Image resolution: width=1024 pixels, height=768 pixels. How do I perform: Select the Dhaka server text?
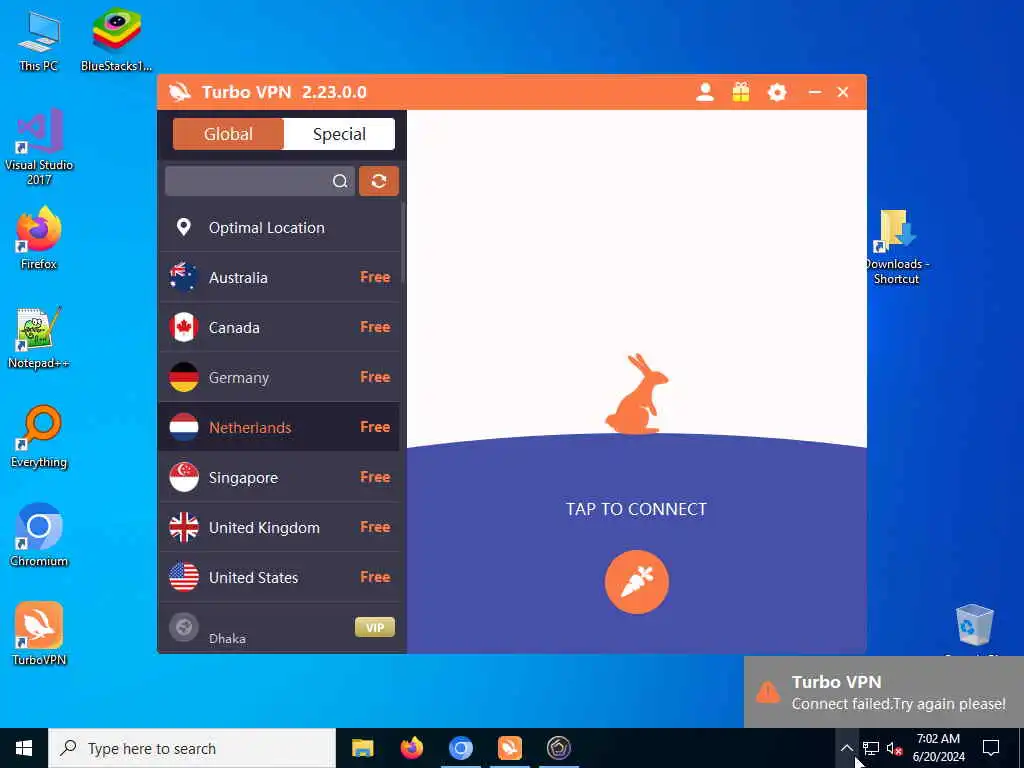pyautogui.click(x=227, y=639)
